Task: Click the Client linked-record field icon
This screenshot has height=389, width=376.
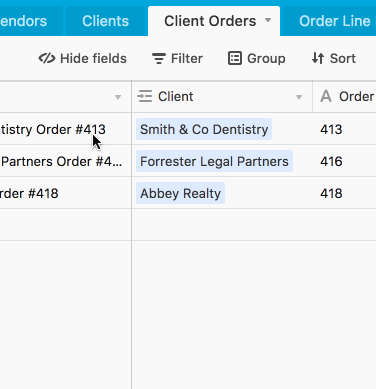Action: click(145, 96)
